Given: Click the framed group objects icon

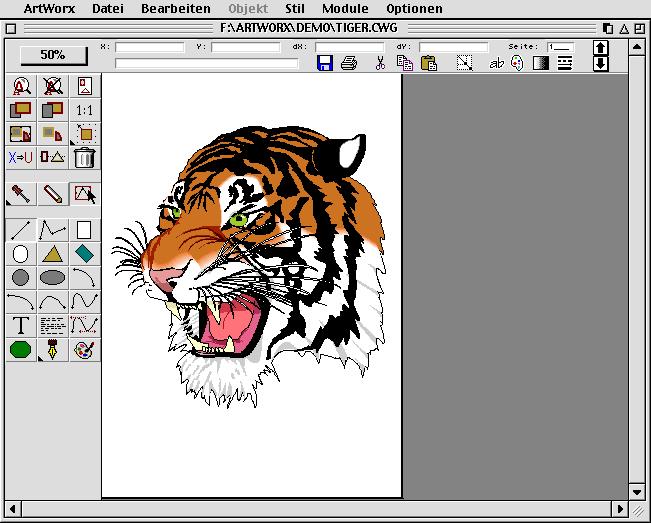Looking at the screenshot, I should tap(21, 134).
